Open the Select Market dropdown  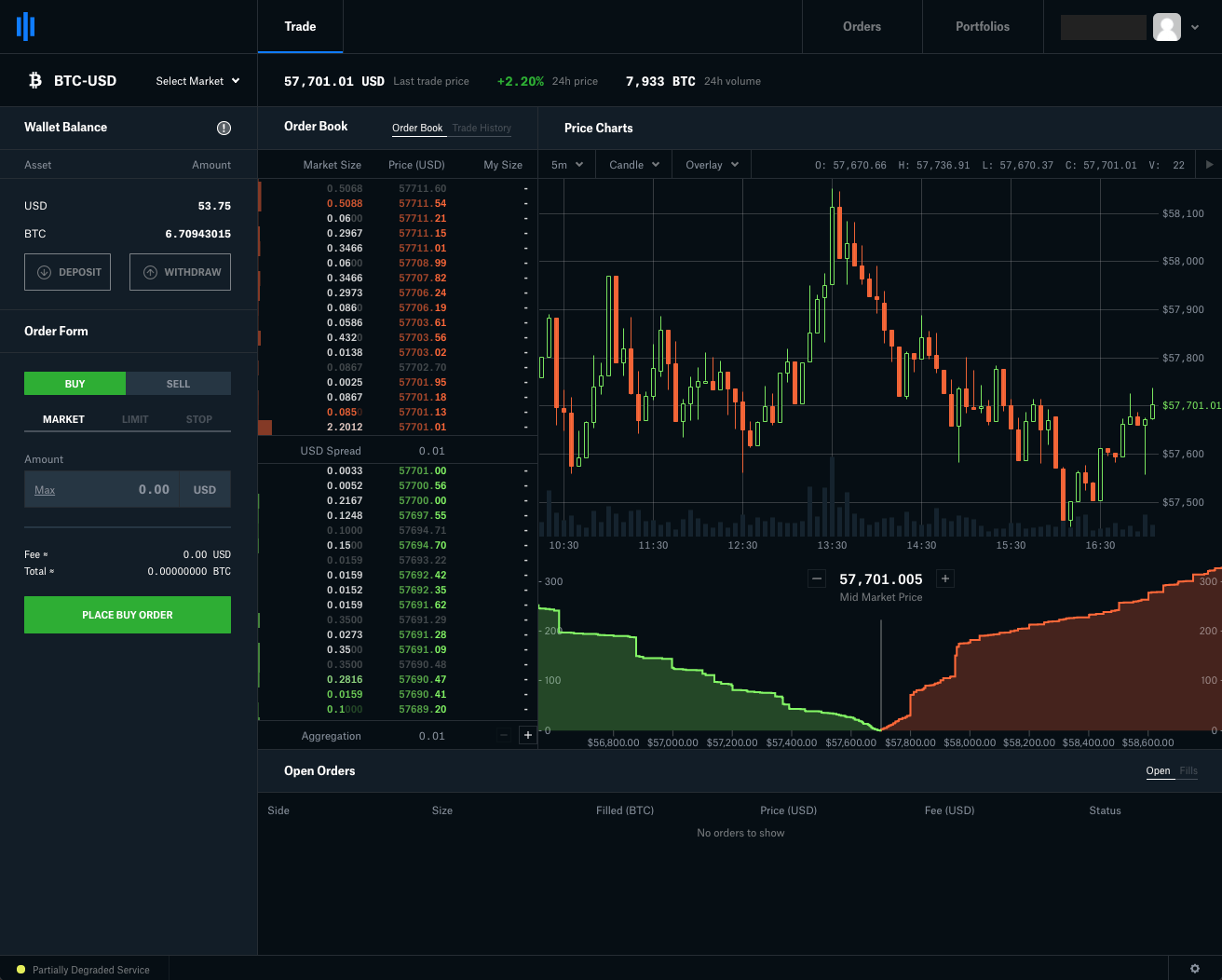pos(197,81)
